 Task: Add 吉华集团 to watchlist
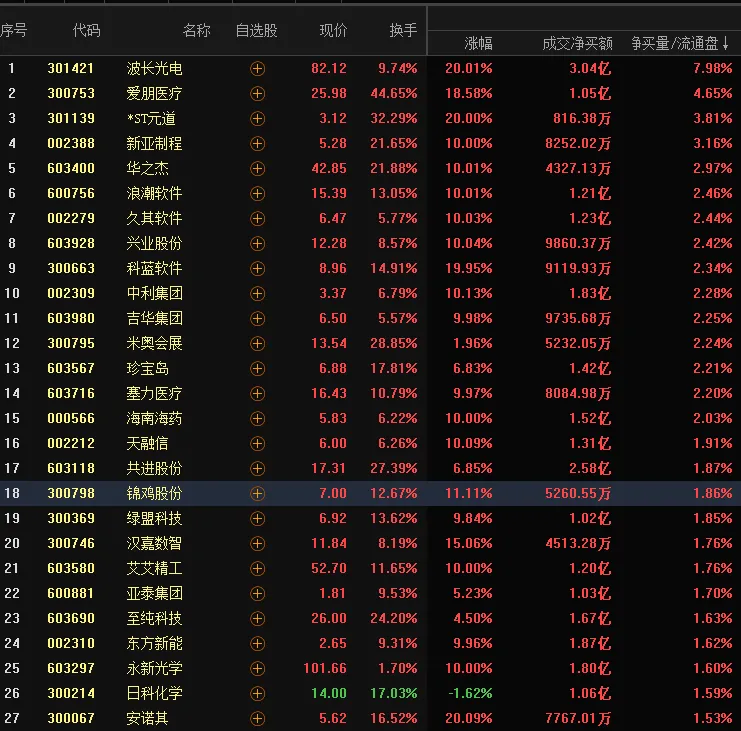257,318
